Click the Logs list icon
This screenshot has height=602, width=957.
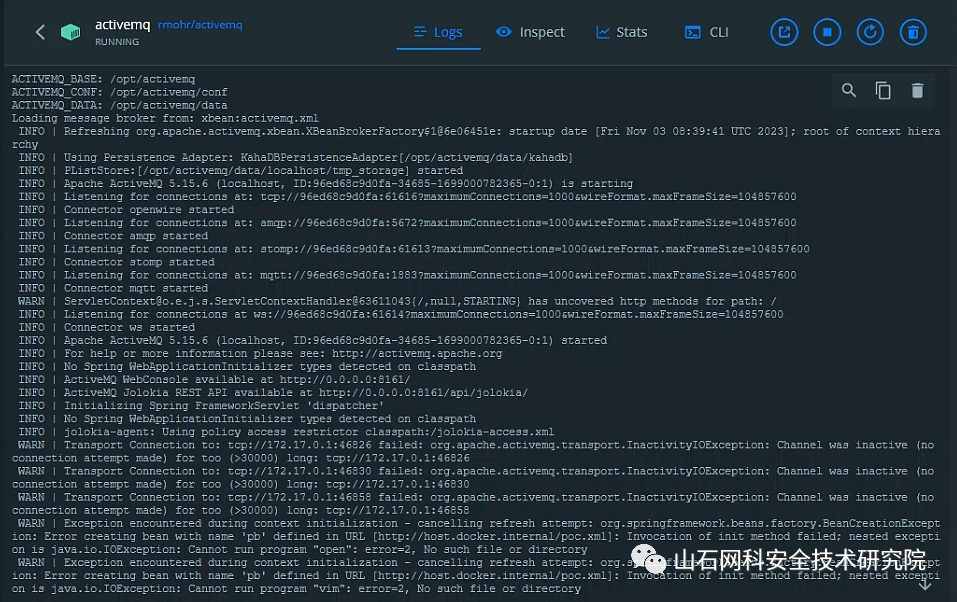(x=420, y=31)
